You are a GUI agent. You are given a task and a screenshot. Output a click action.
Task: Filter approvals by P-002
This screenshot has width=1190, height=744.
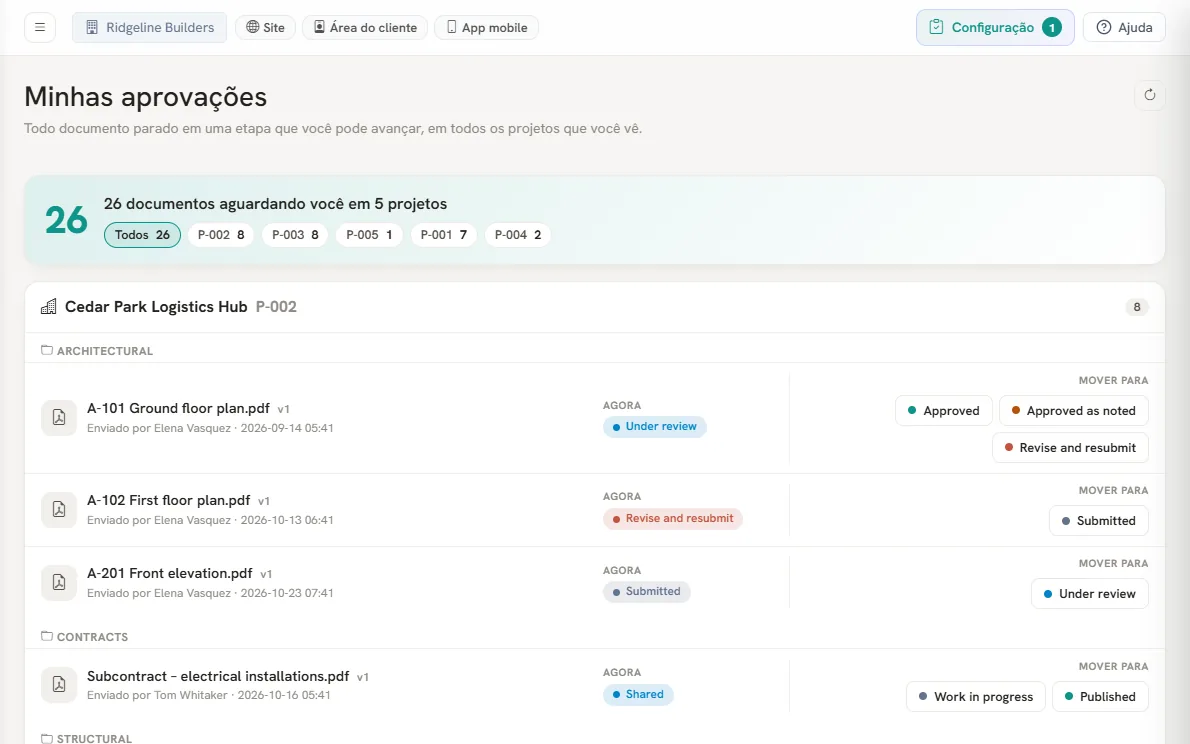pos(221,235)
